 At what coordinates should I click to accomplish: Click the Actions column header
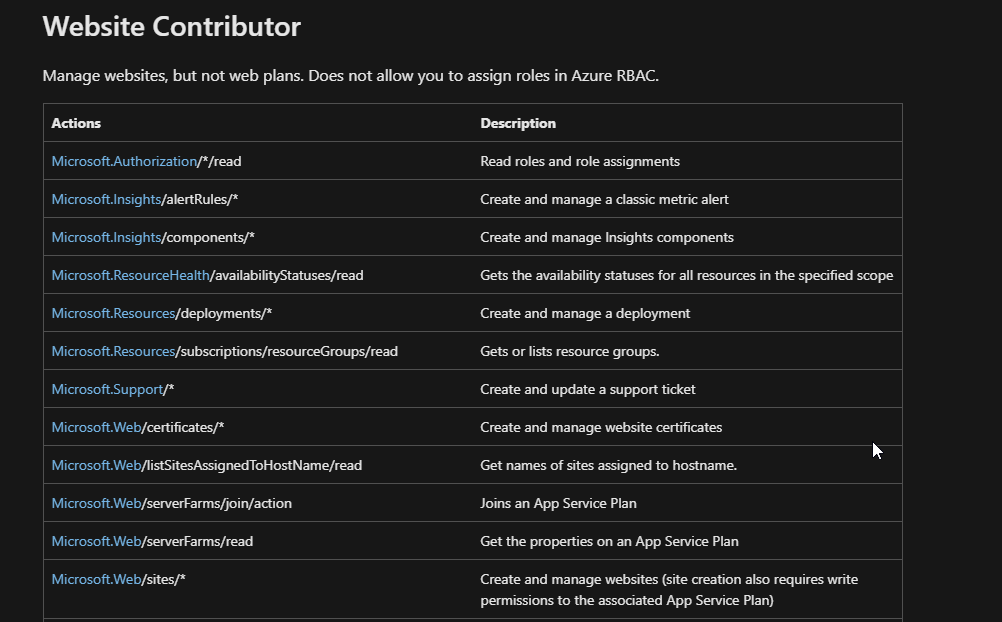pyautogui.click(x=76, y=123)
